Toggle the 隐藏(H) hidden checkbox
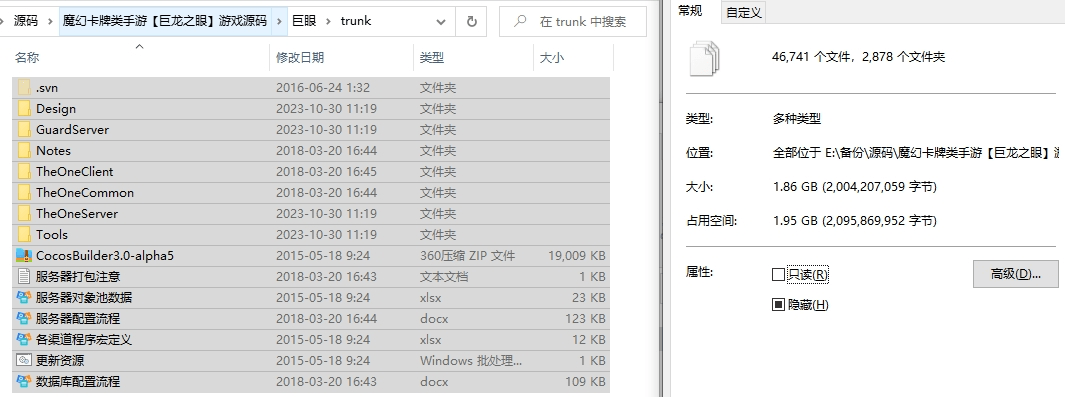Screen dimensions: 1065x397 coord(778,305)
